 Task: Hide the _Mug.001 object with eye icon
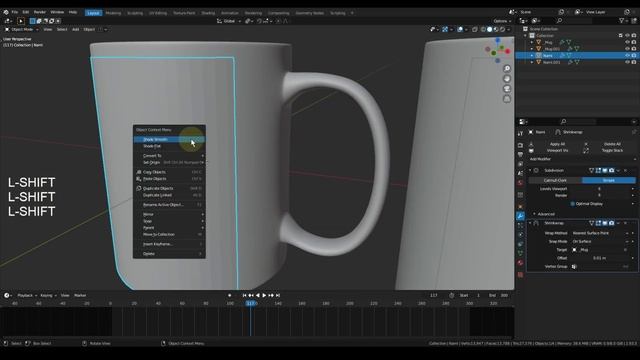pyautogui.click(x=627, y=49)
